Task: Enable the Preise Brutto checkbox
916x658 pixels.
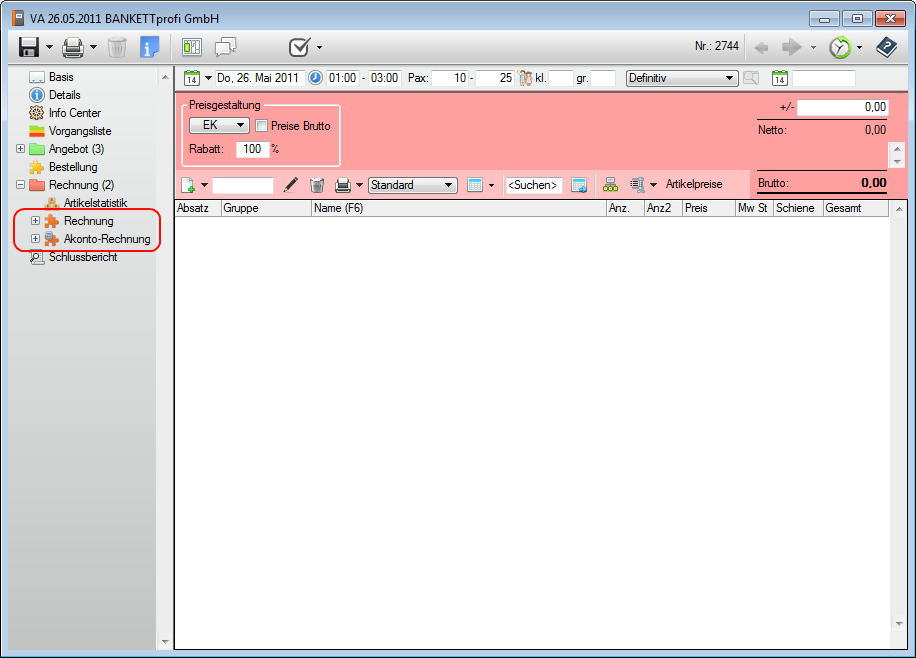Action: coord(262,126)
